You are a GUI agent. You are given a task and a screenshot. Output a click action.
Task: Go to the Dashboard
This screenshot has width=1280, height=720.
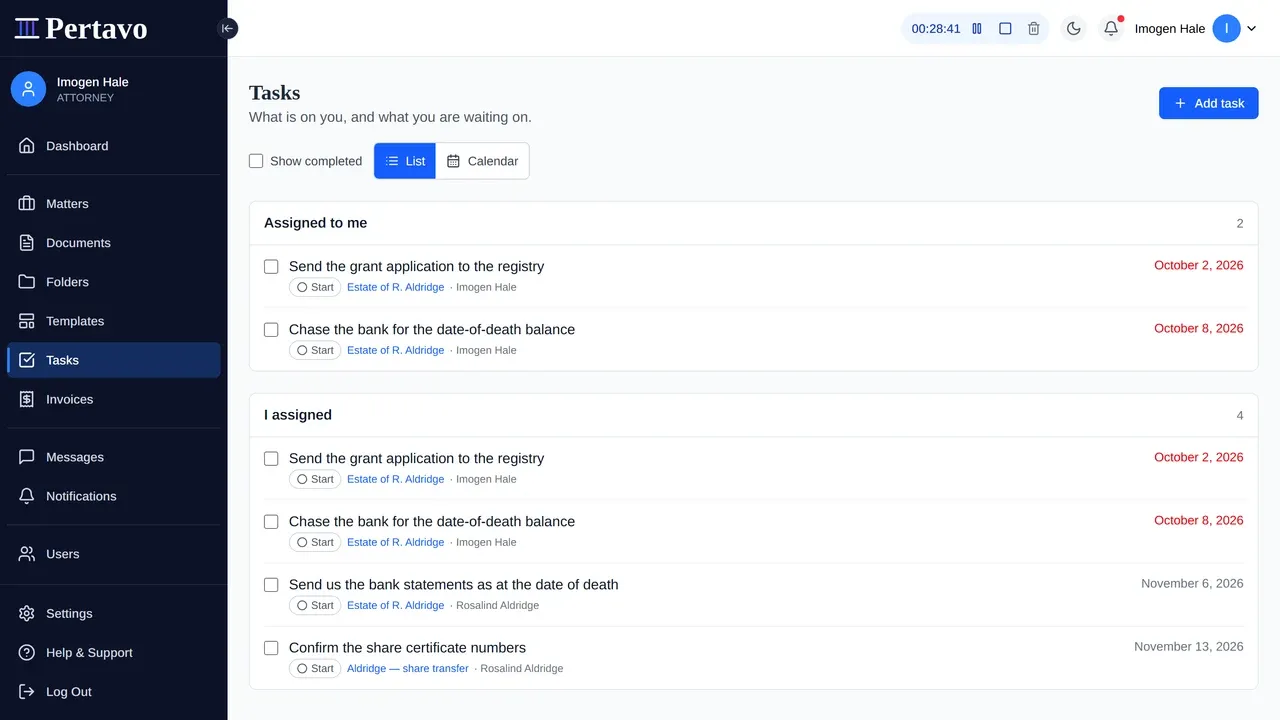[x=113, y=146]
